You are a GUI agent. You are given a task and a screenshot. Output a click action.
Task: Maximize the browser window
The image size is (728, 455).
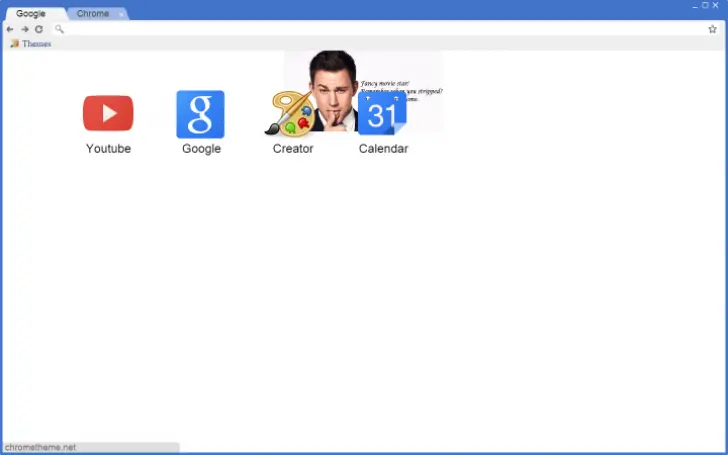click(x=704, y=6)
